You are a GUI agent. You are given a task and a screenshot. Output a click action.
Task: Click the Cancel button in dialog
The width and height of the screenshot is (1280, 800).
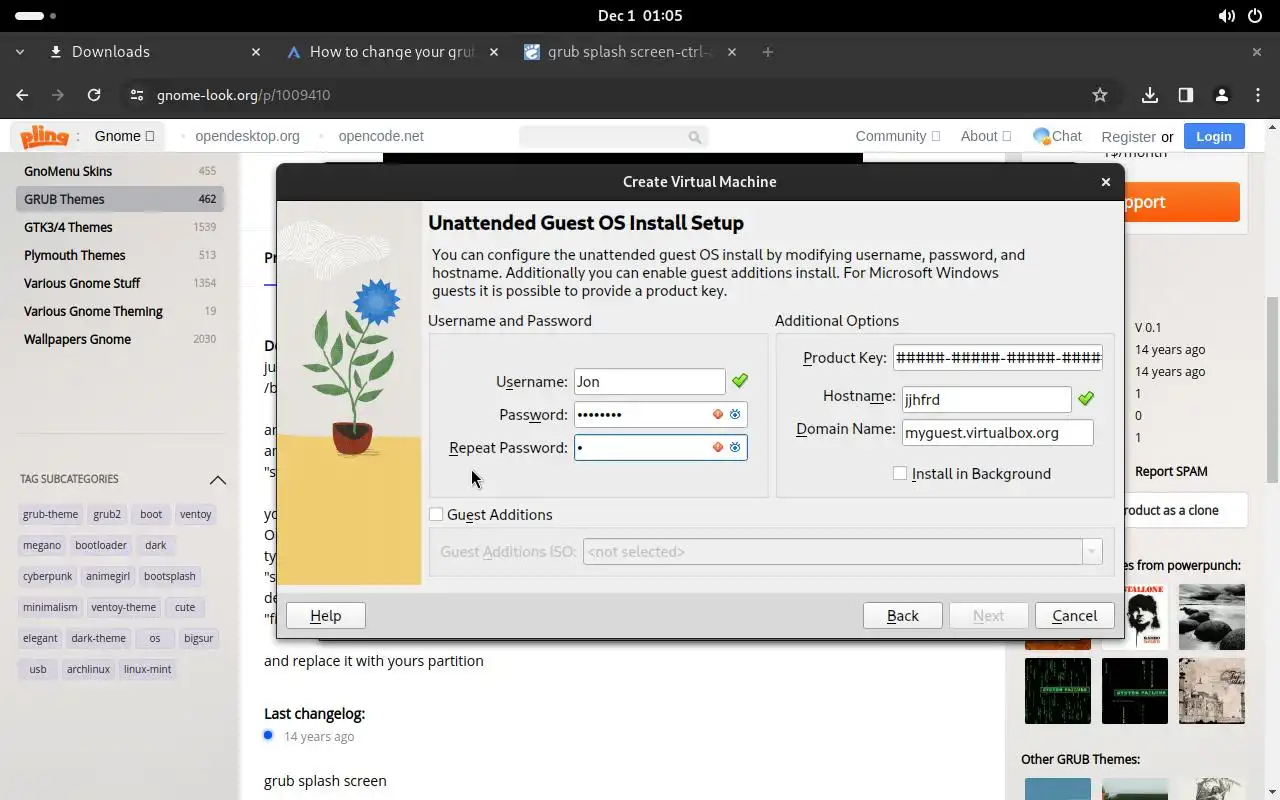point(1075,616)
